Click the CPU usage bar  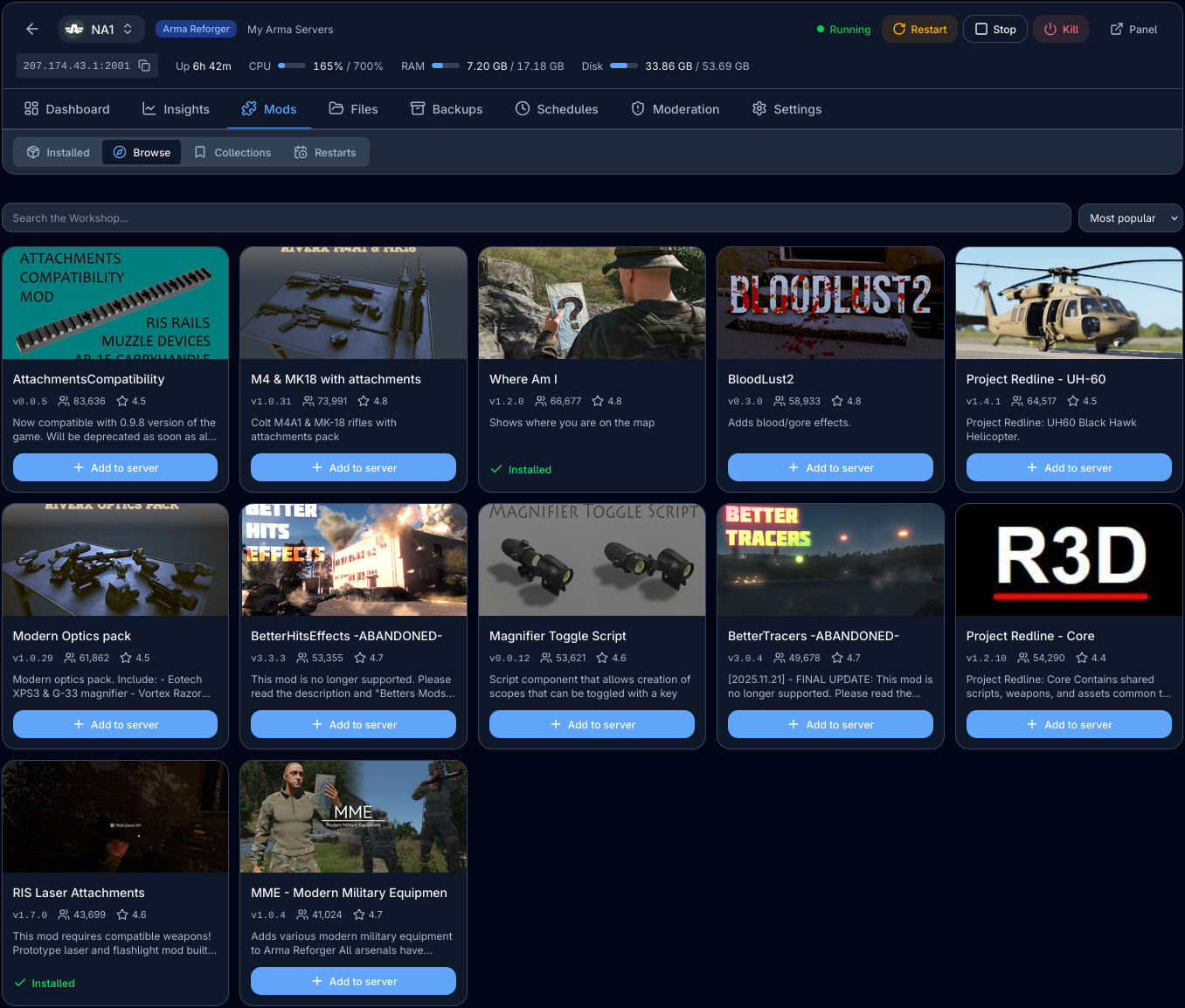coord(292,66)
